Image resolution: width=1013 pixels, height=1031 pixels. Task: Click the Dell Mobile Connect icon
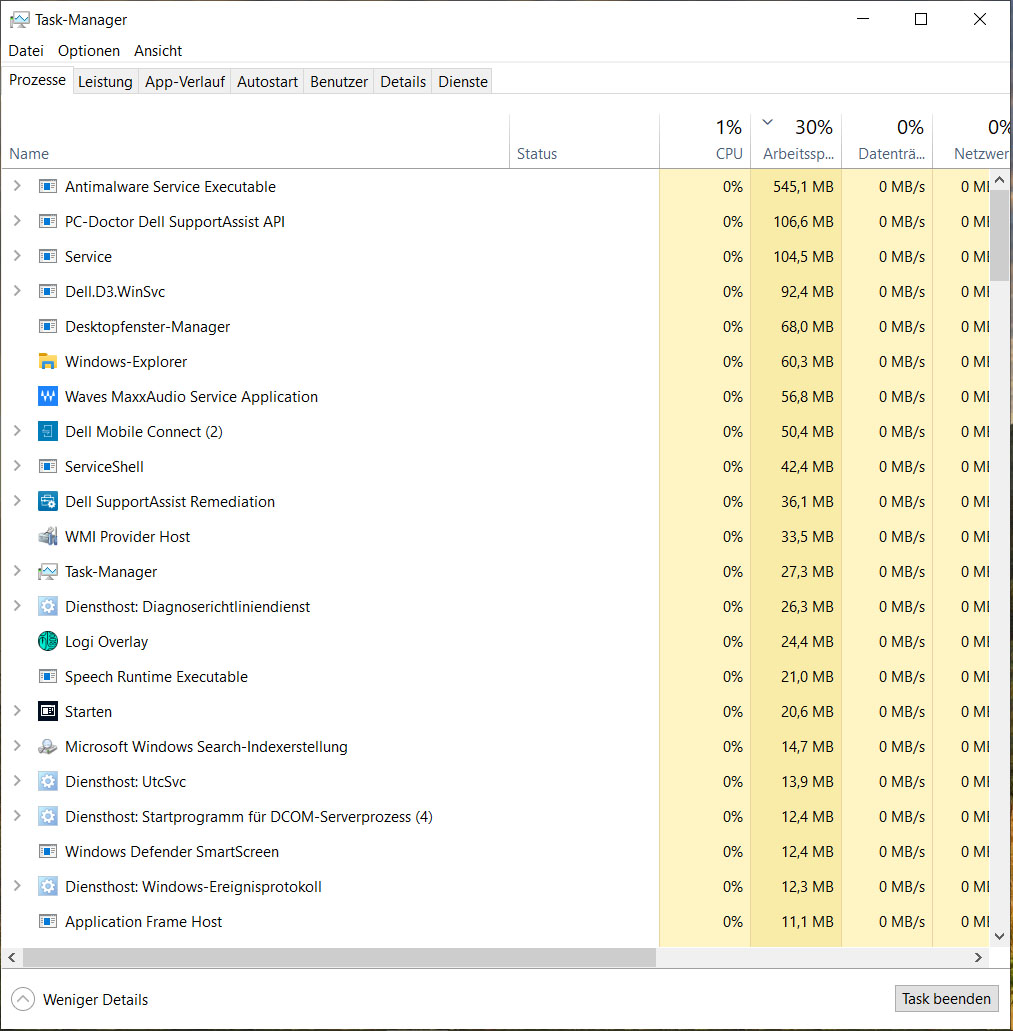(x=47, y=431)
